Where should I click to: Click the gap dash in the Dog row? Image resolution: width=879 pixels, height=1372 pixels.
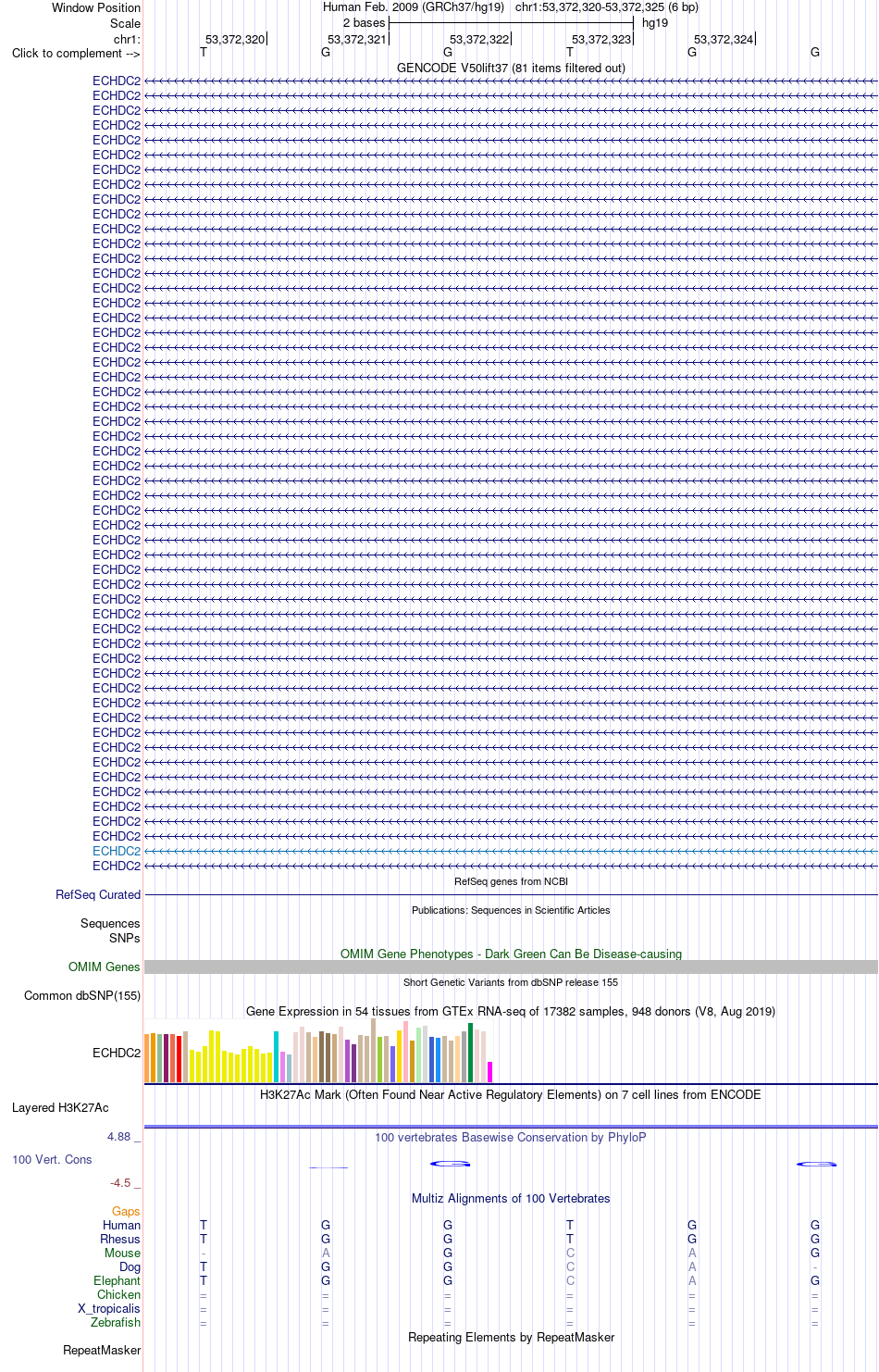[814, 1267]
